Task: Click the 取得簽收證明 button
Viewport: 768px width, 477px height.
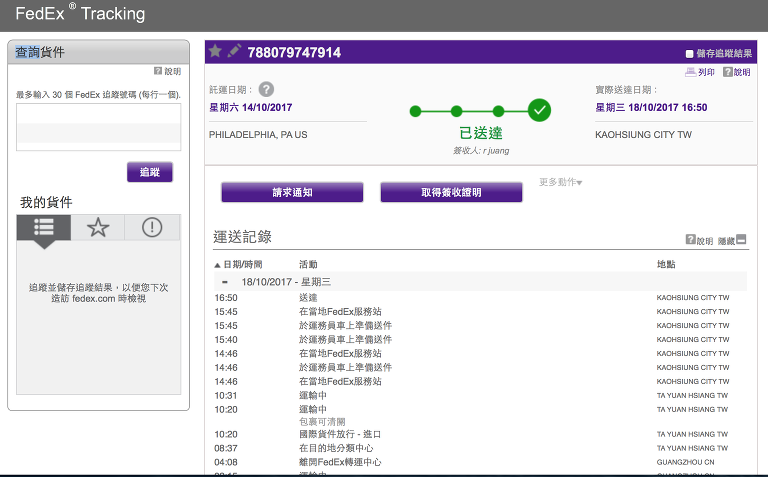Action: tap(451, 192)
